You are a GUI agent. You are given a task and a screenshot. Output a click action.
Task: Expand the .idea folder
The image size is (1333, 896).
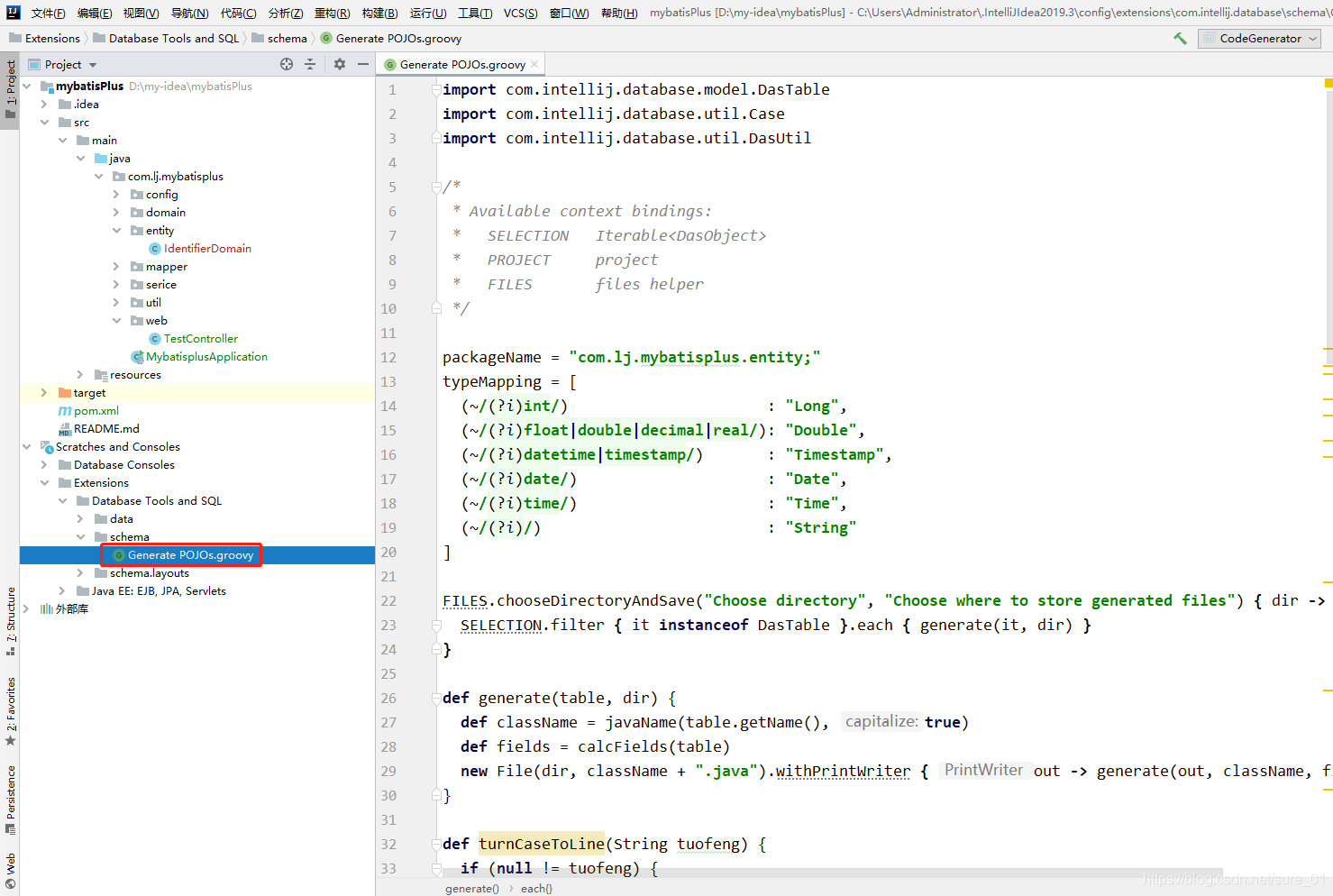tap(44, 105)
